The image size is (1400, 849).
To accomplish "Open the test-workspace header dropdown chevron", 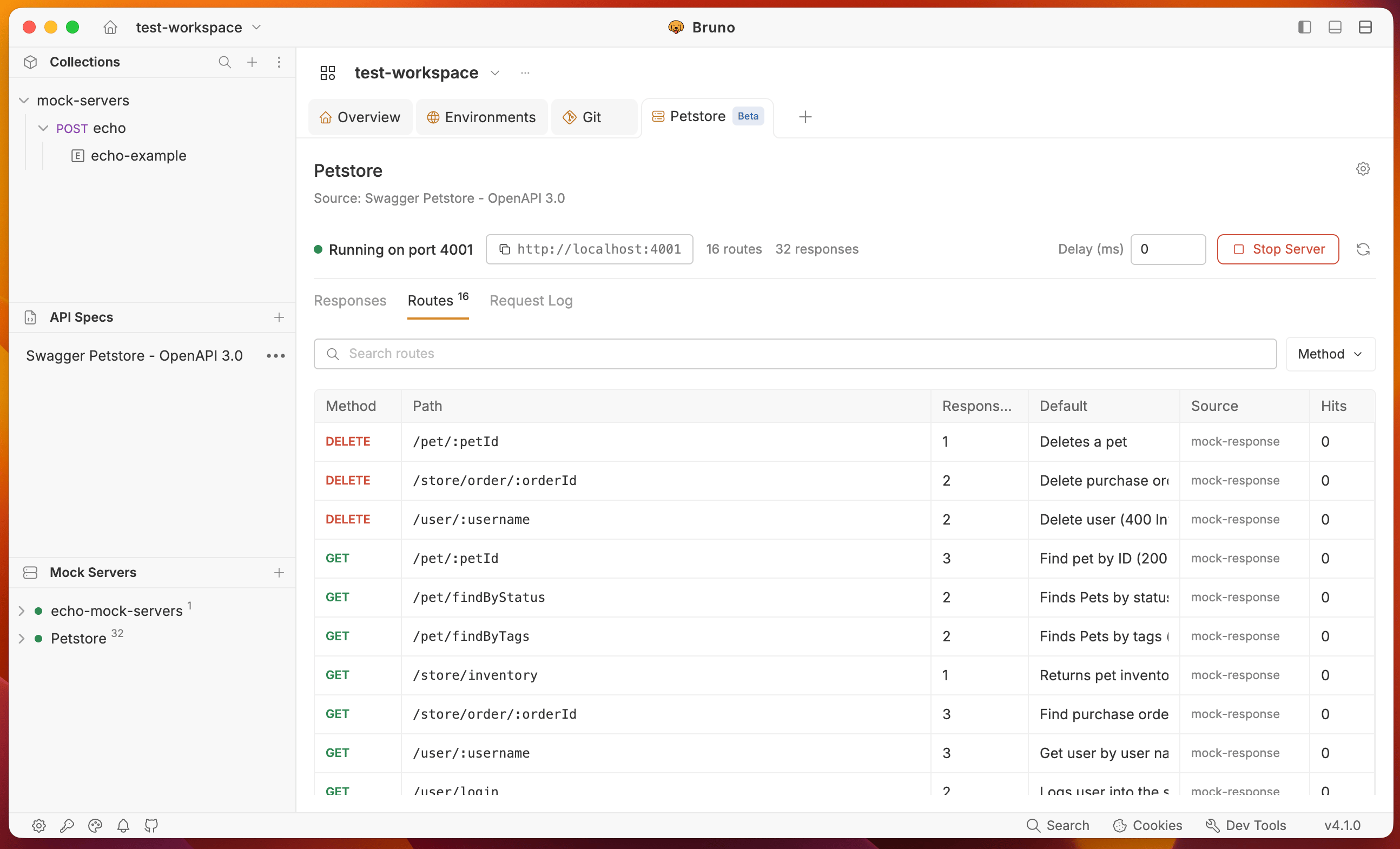I will tap(495, 72).
